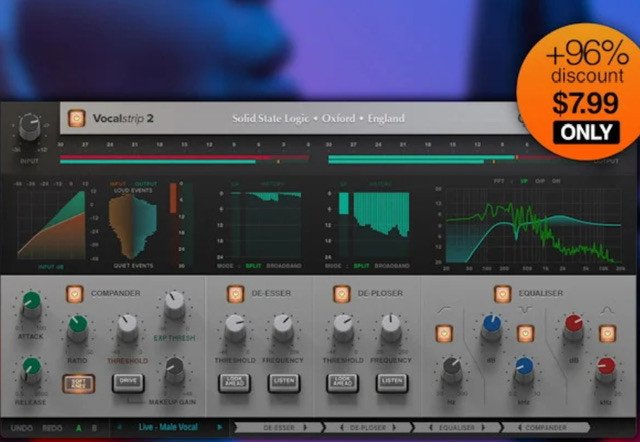Click the green ATTACK knob
640x442 pixels.
point(31,304)
